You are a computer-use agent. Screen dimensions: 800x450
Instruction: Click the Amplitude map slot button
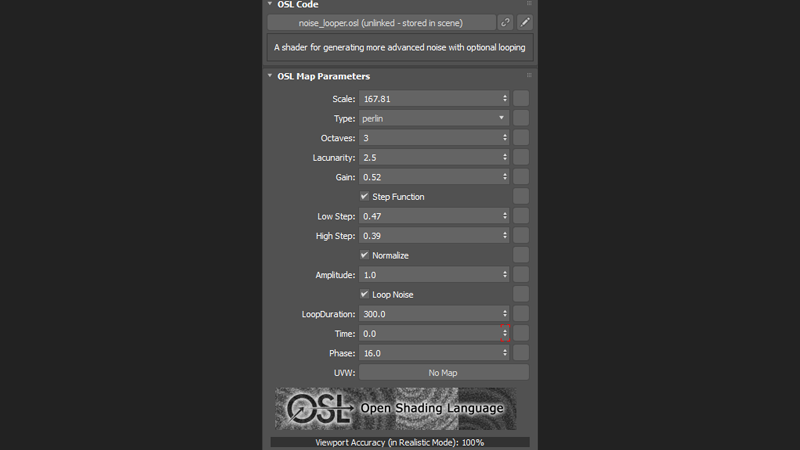[x=521, y=274]
